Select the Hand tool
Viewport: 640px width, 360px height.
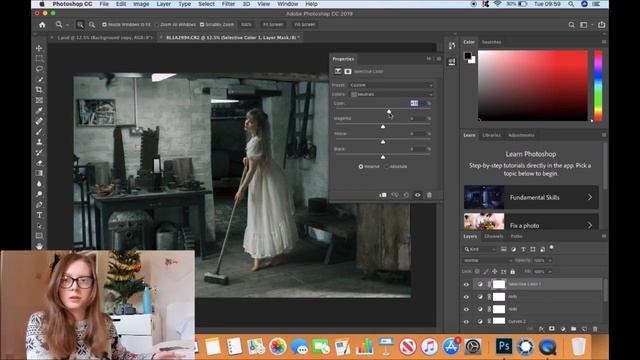pos(39,246)
